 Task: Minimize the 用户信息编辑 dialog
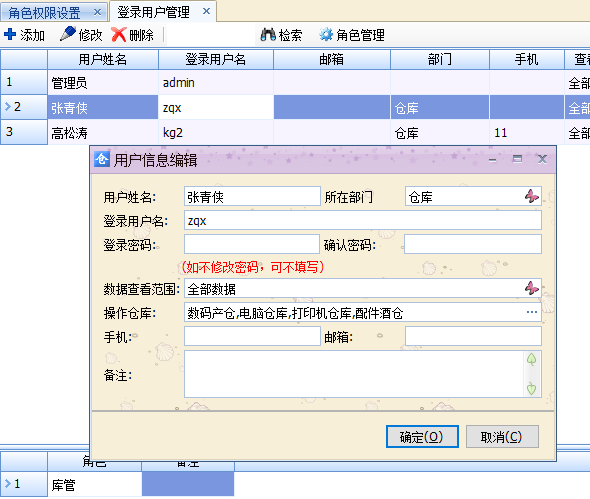tap(493, 160)
